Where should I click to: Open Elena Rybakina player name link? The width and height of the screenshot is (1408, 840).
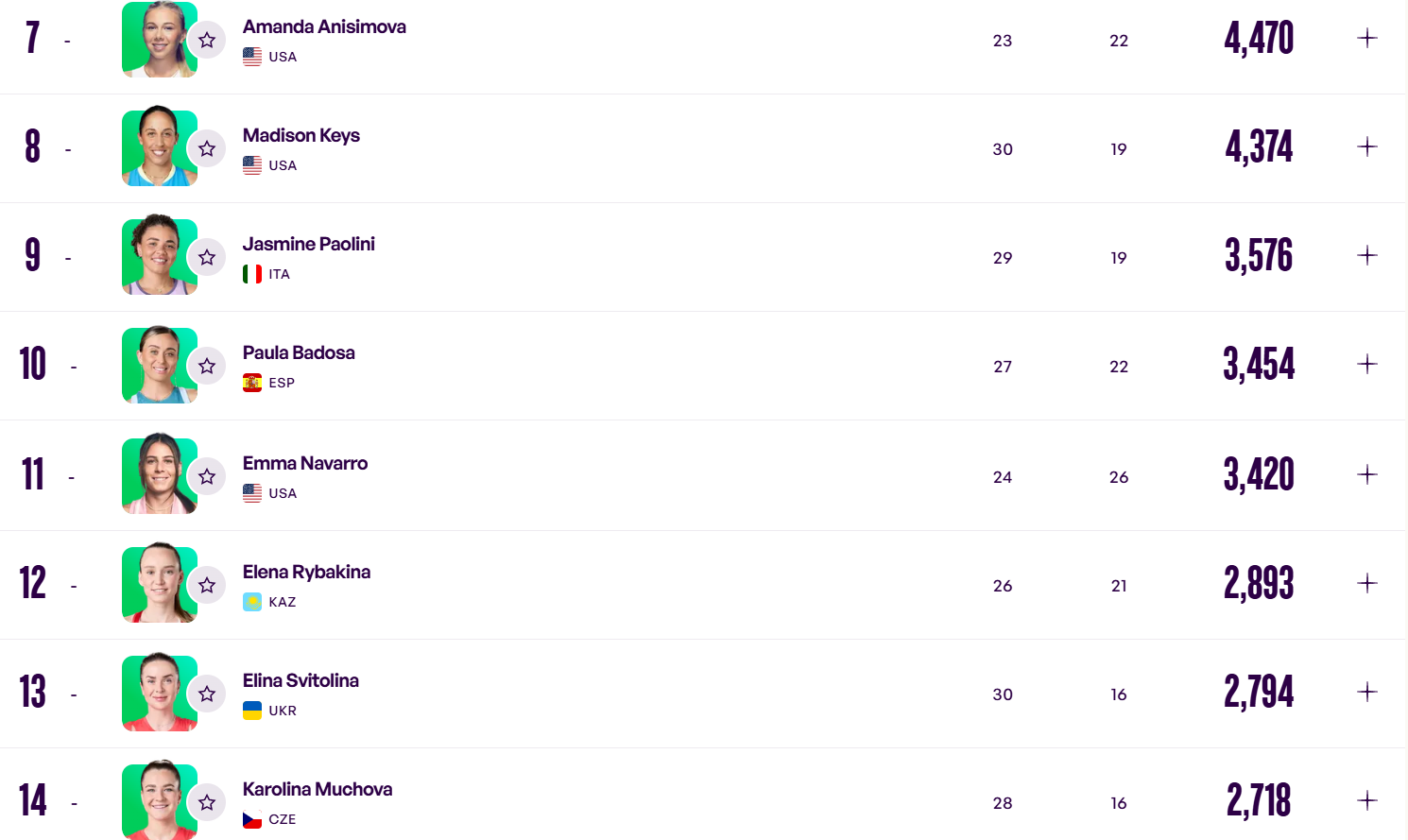[306, 572]
